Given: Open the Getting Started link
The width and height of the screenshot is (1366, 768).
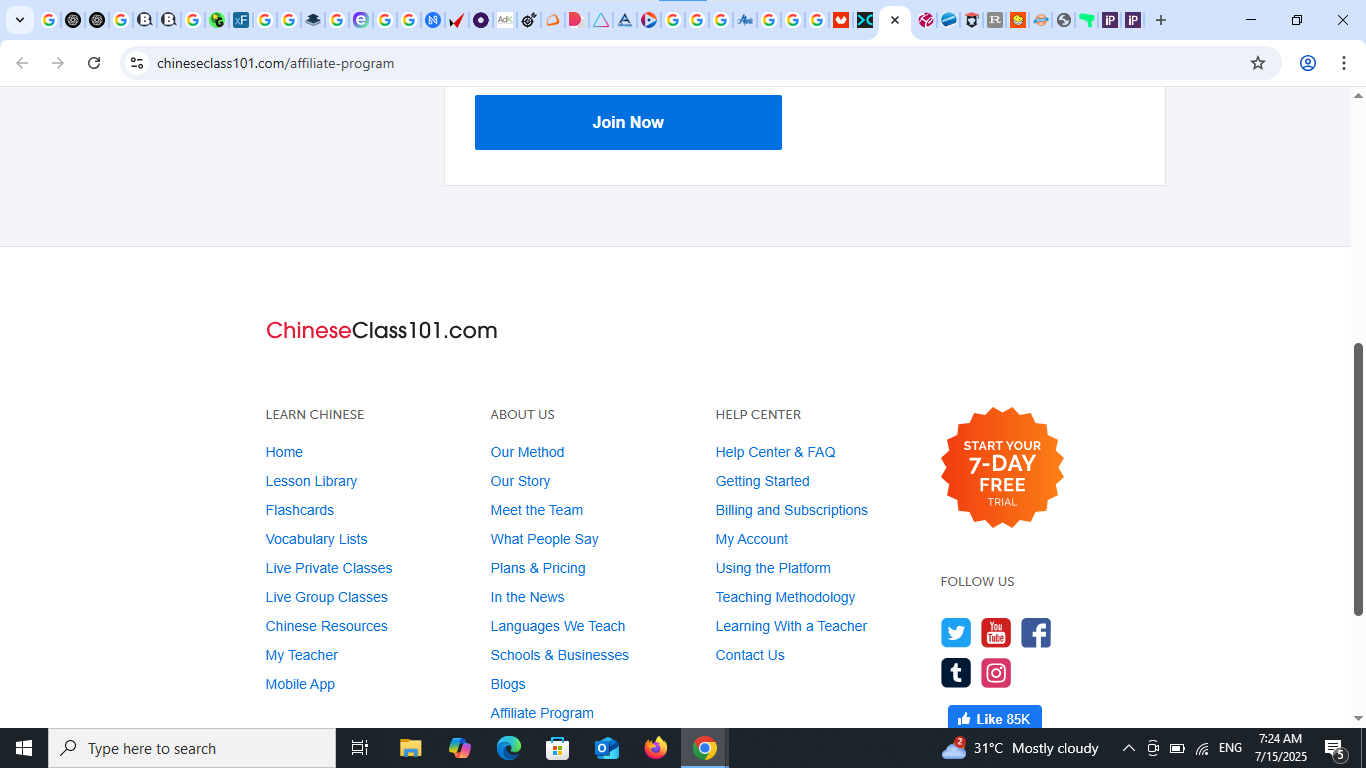Looking at the screenshot, I should point(762,481).
